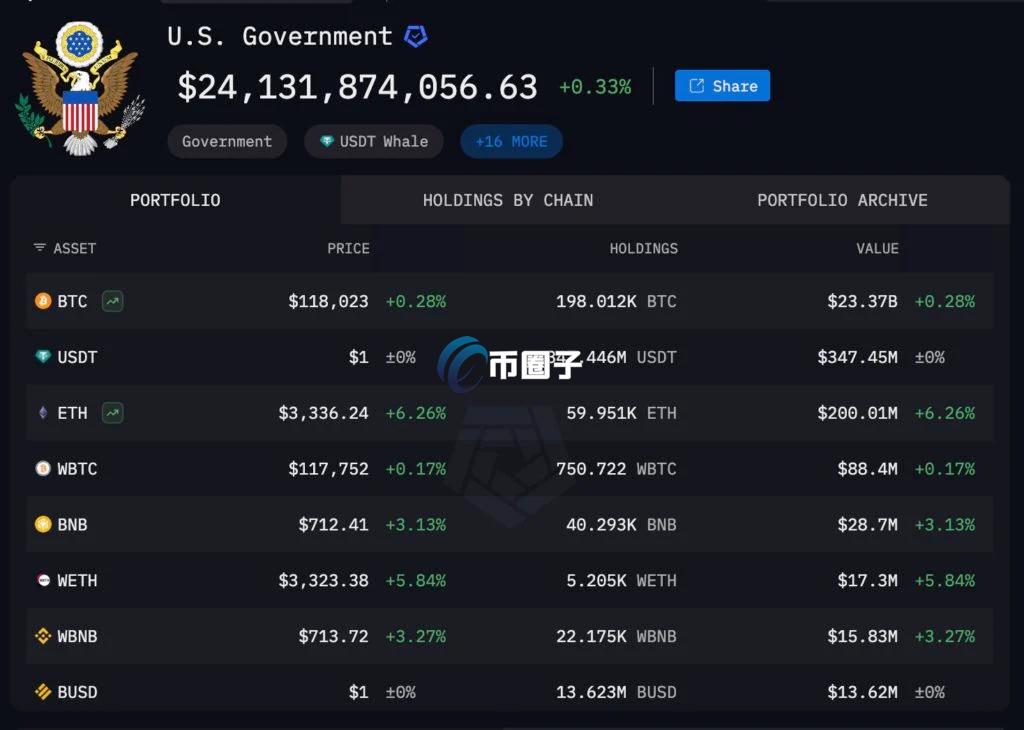Switch to the Holdings By Chain tab
Viewport: 1024px width, 730px height.
pos(507,200)
